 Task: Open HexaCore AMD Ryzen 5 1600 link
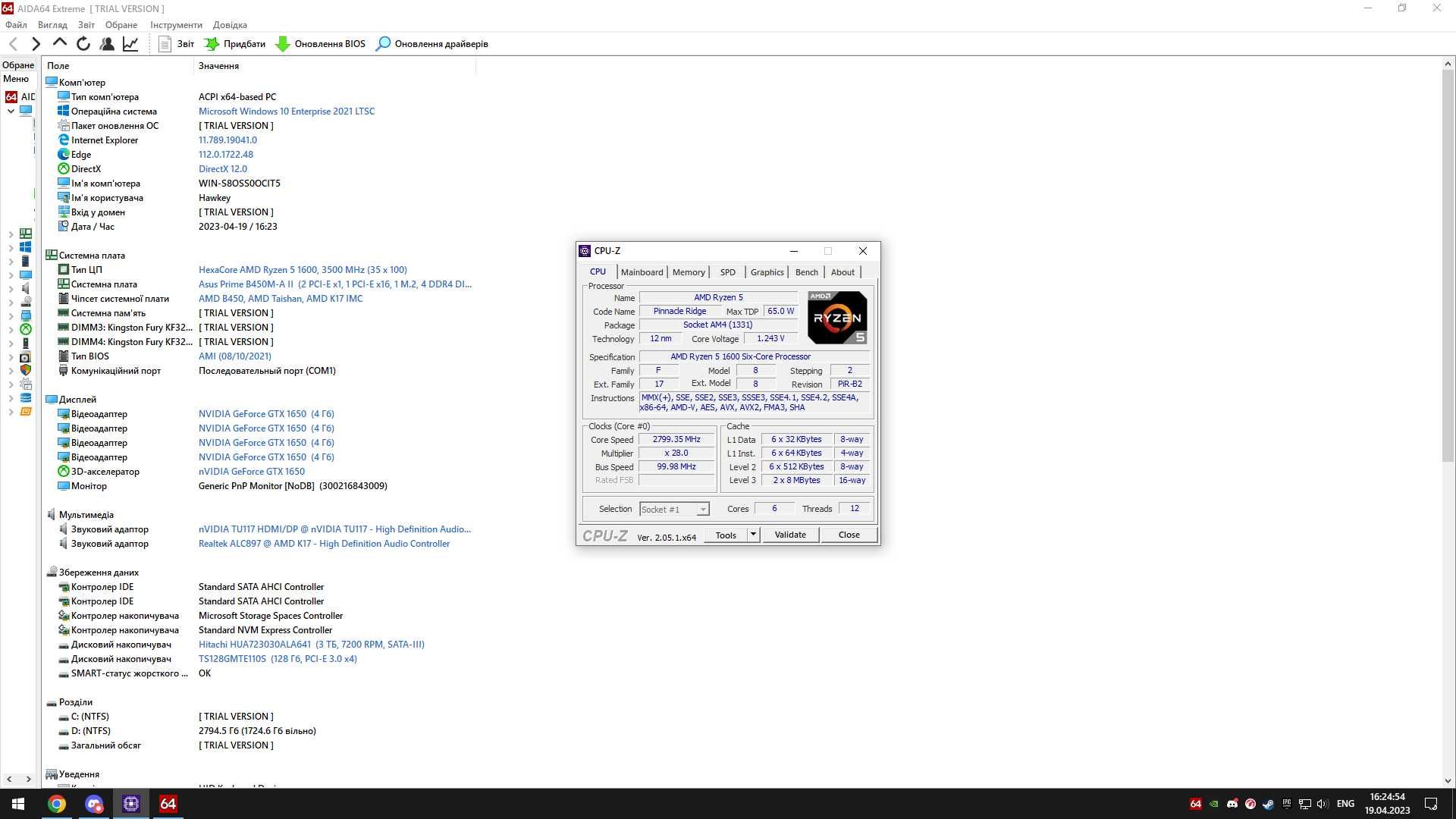point(303,270)
